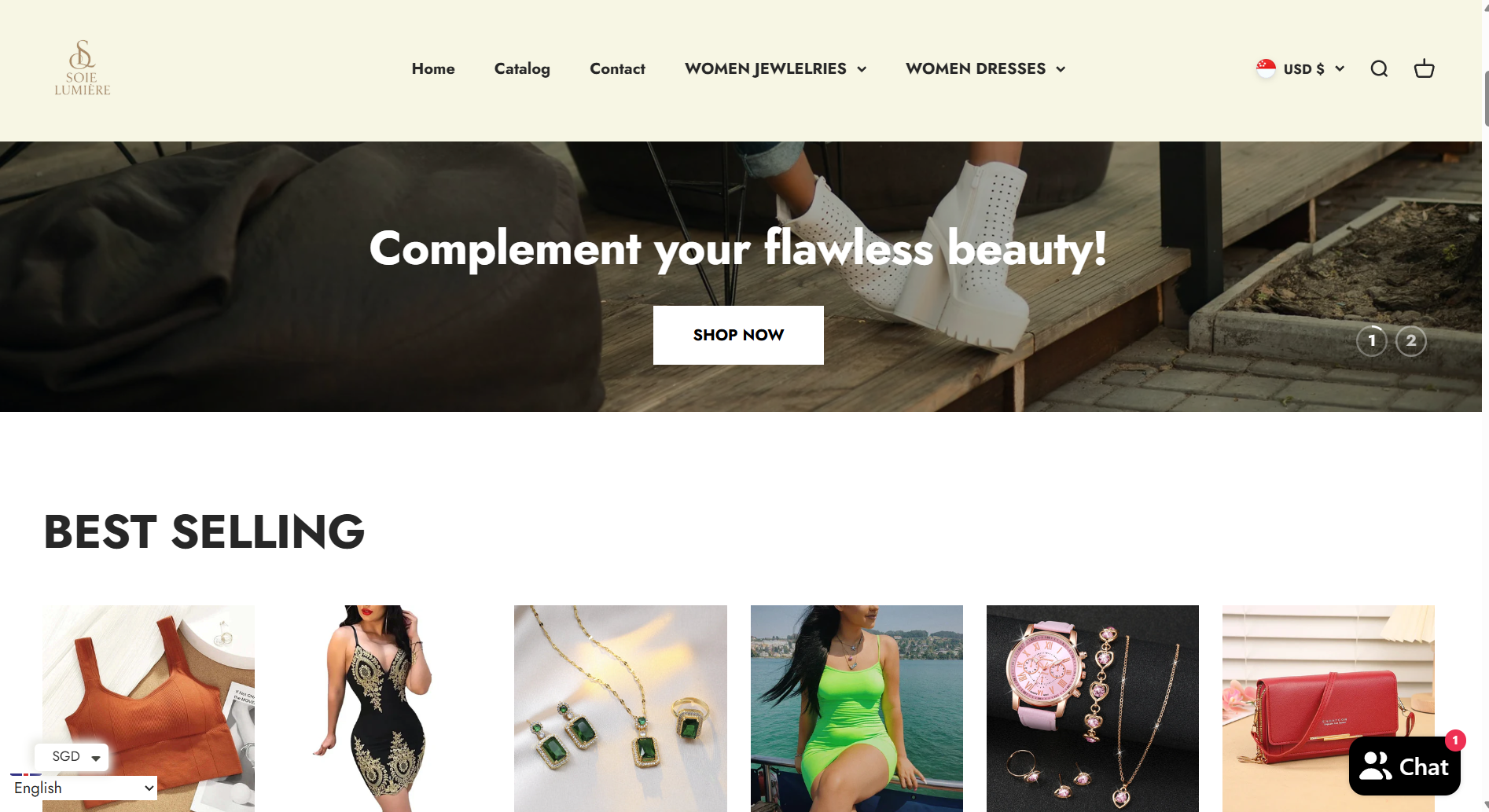View the neon green dress product

(x=856, y=708)
